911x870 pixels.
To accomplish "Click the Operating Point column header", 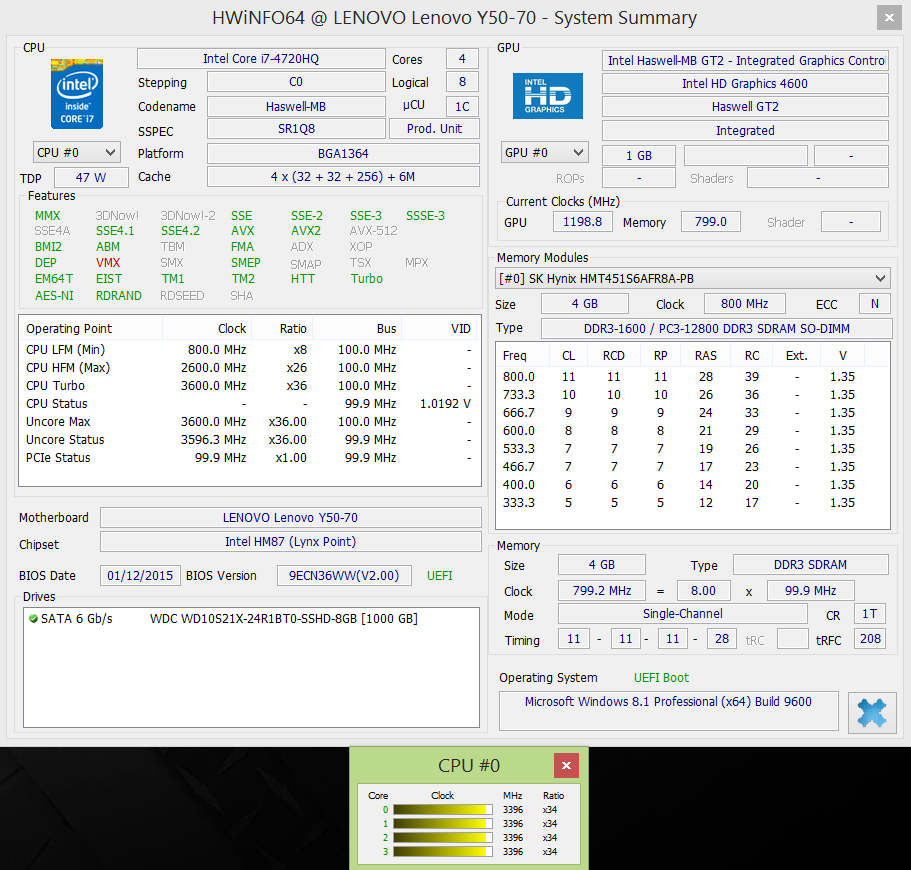I will click(91, 328).
